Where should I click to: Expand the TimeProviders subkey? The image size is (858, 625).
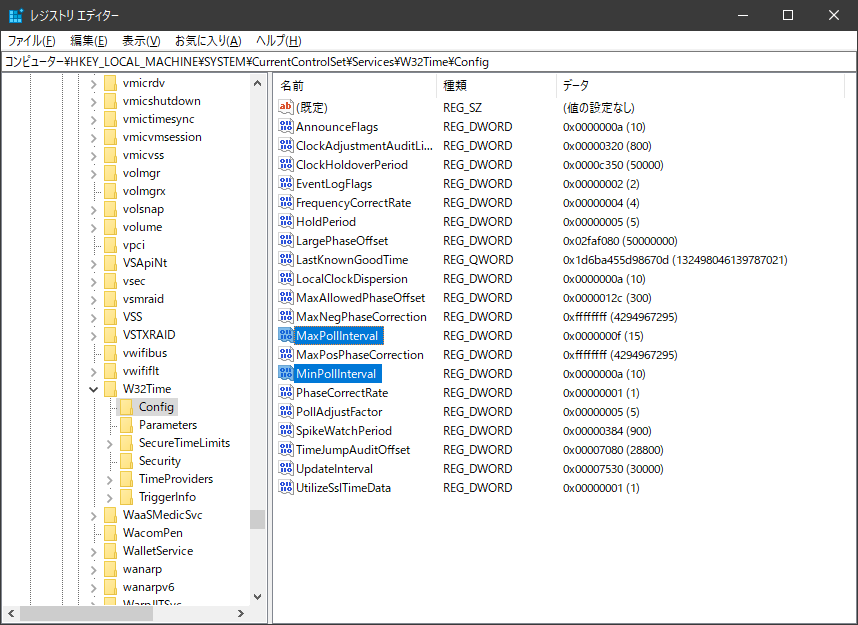109,479
